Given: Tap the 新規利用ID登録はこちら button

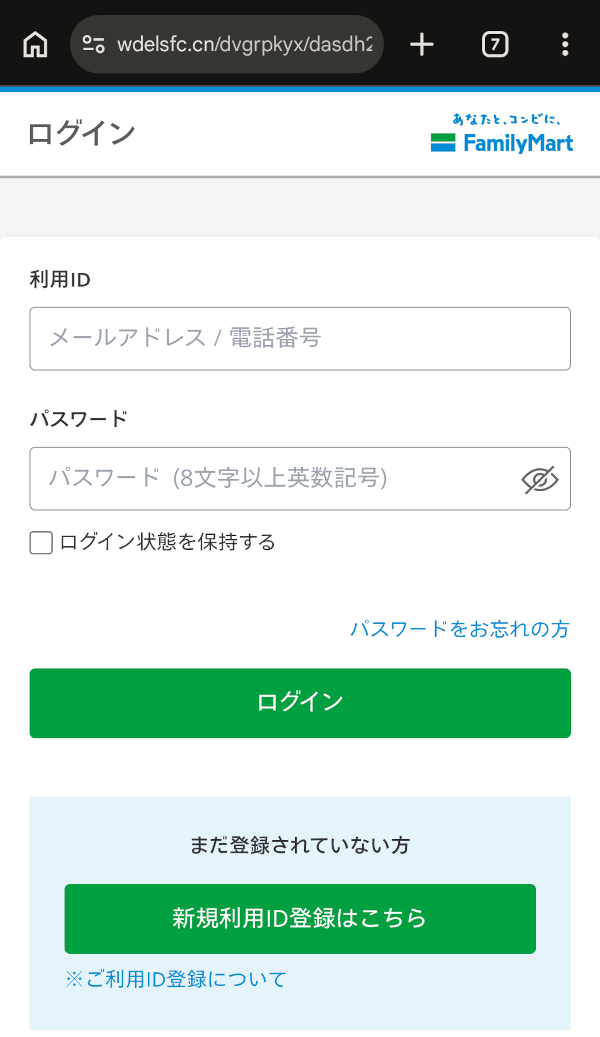Looking at the screenshot, I should coord(300,918).
